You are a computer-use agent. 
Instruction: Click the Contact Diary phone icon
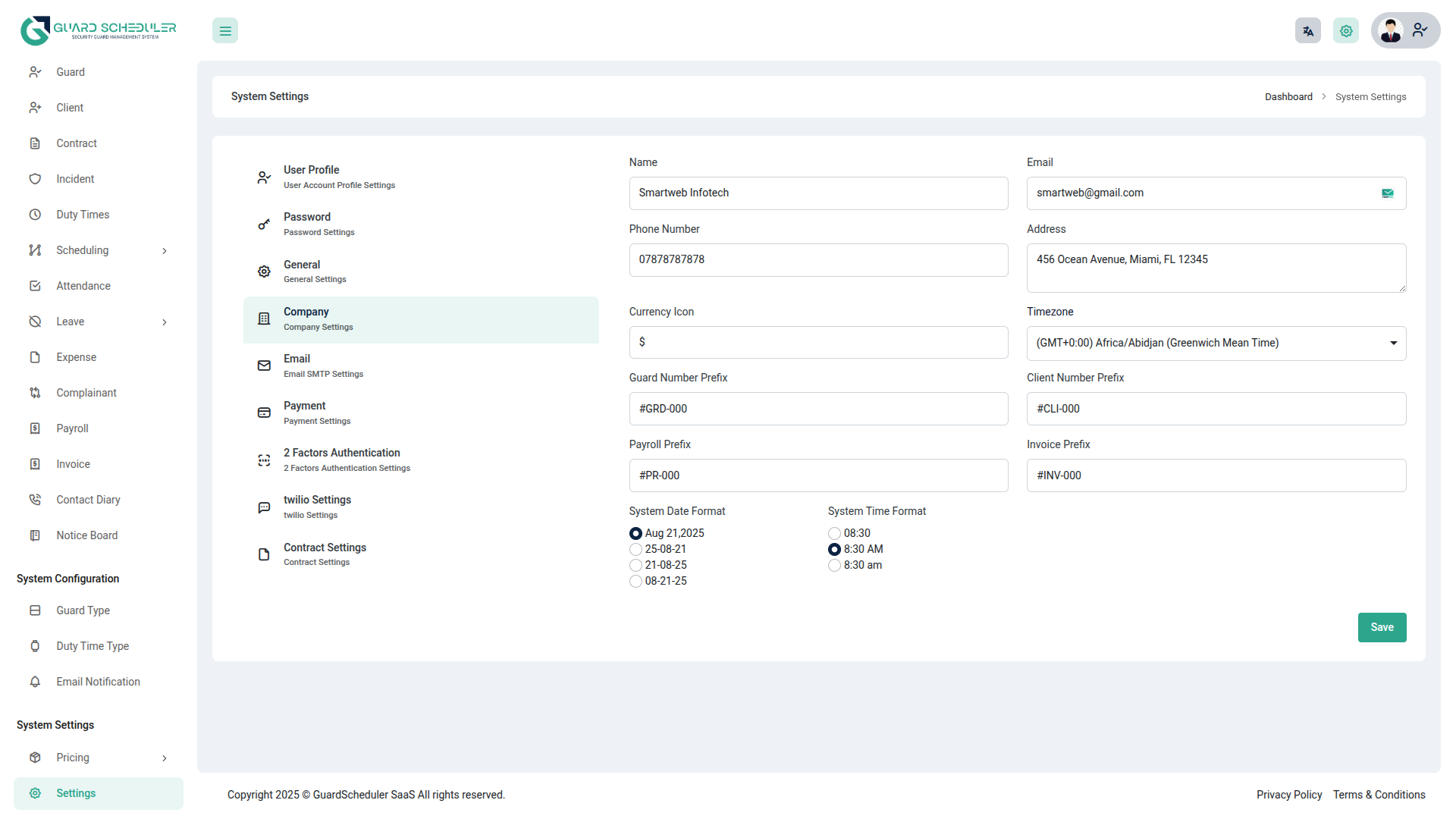[x=35, y=500]
